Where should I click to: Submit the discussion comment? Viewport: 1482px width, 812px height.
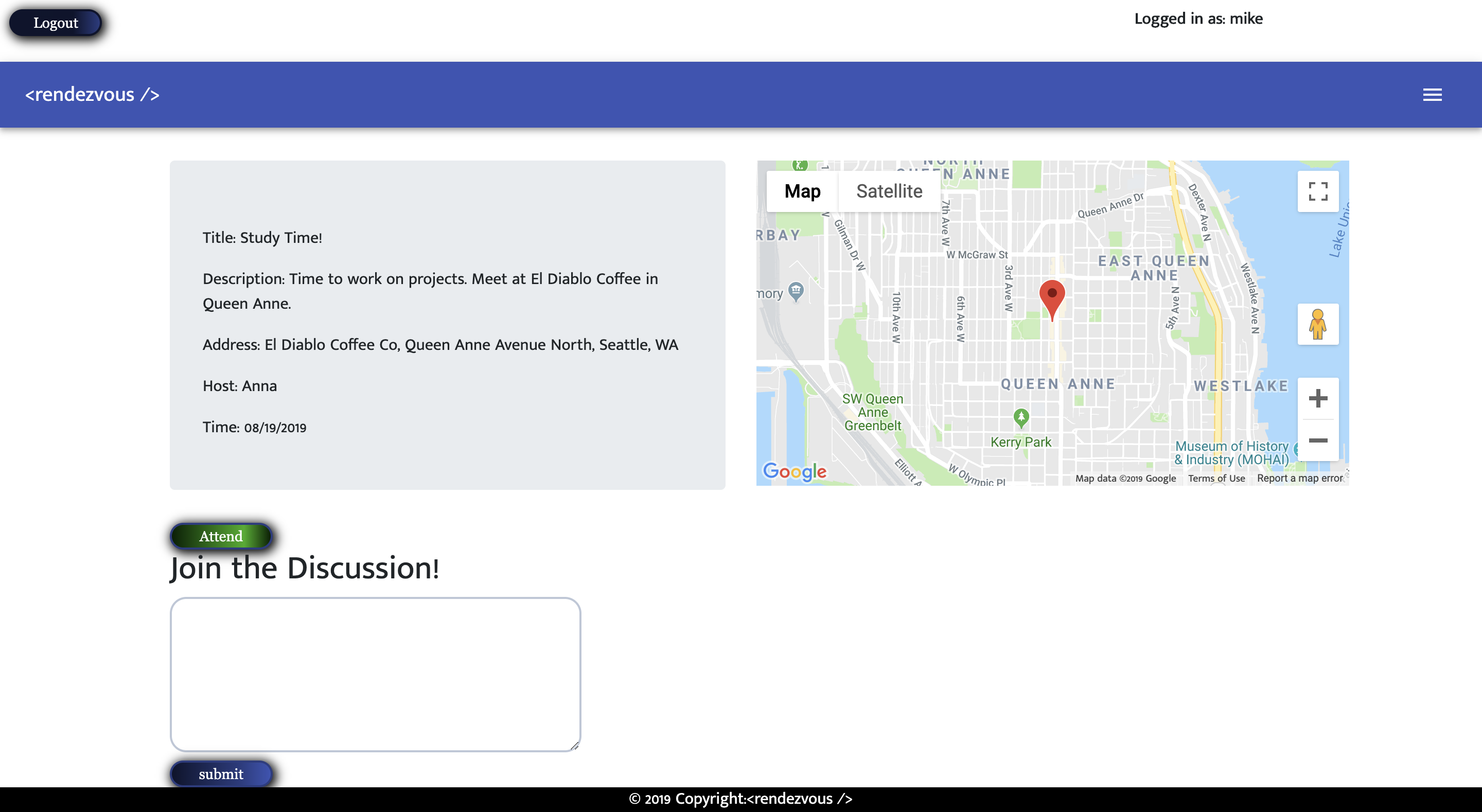(x=221, y=774)
